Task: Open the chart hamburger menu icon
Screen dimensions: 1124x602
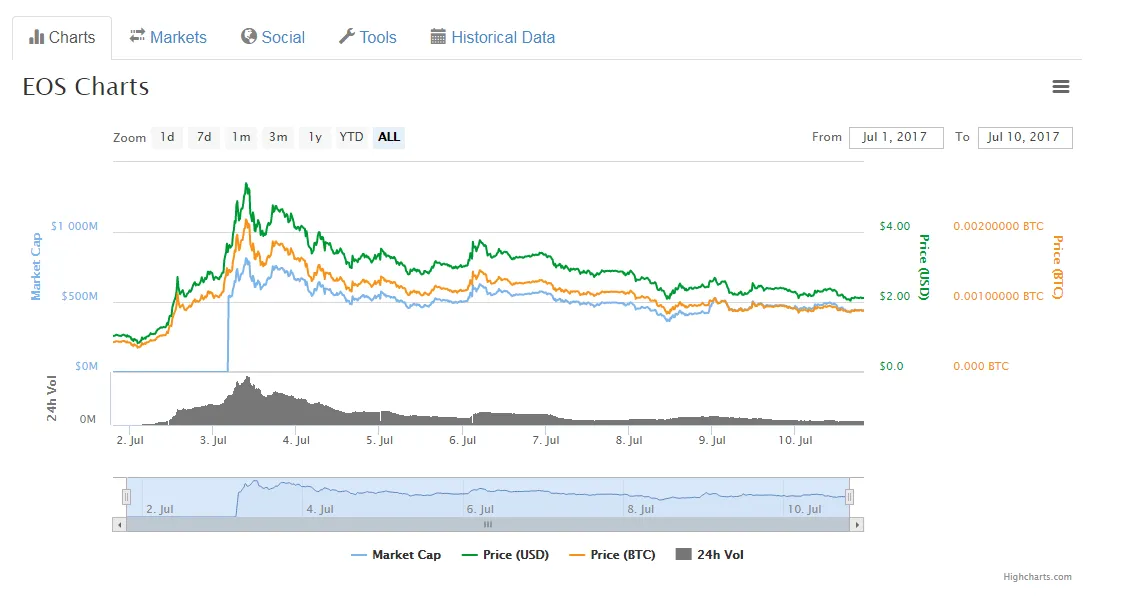Action: pyautogui.click(x=1060, y=87)
